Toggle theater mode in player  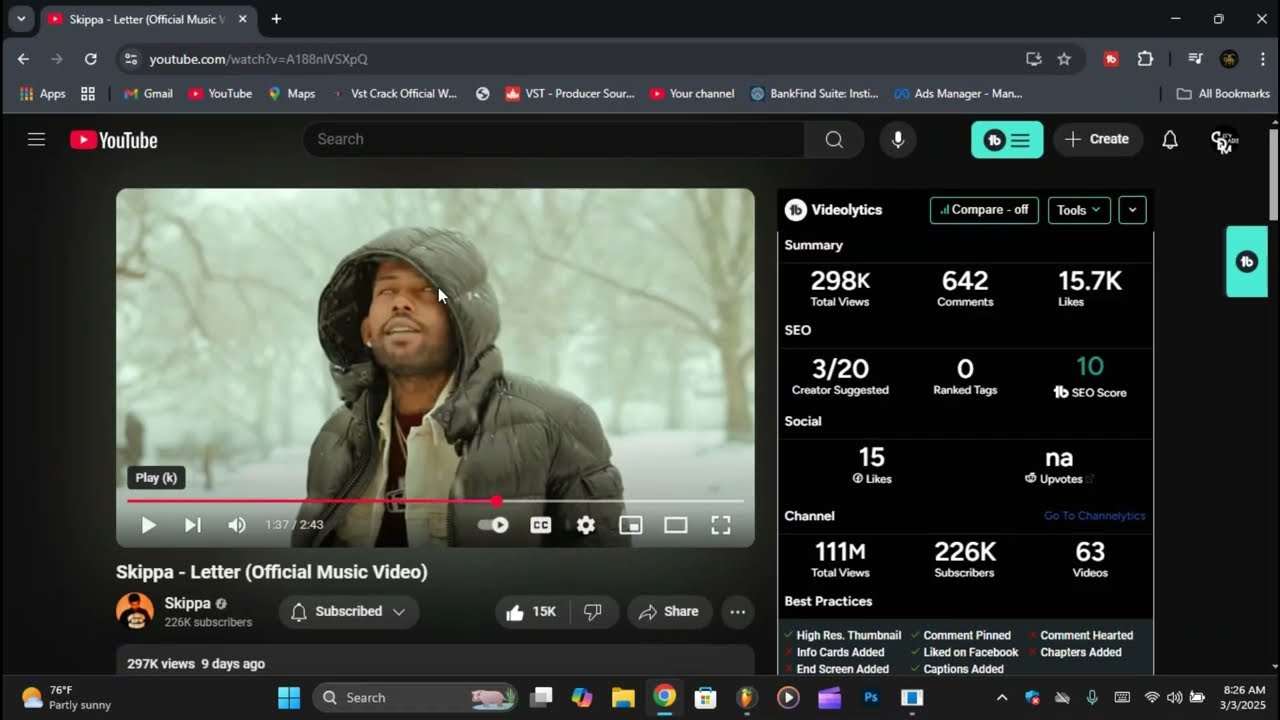[676, 525]
